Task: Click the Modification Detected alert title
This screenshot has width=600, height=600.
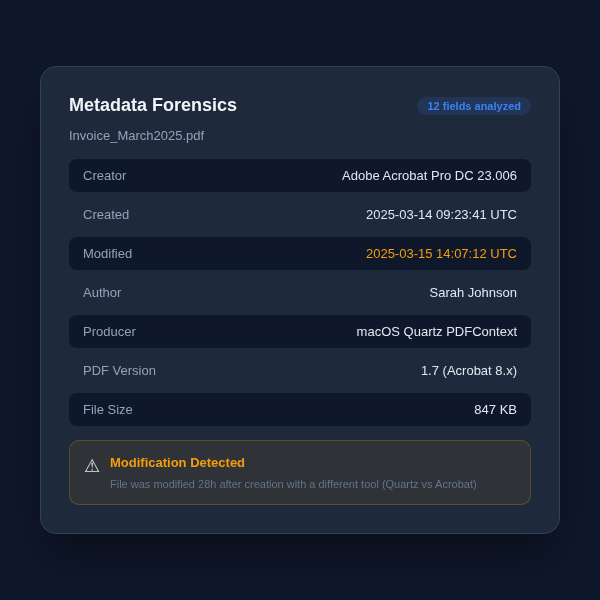Action: tap(177, 463)
